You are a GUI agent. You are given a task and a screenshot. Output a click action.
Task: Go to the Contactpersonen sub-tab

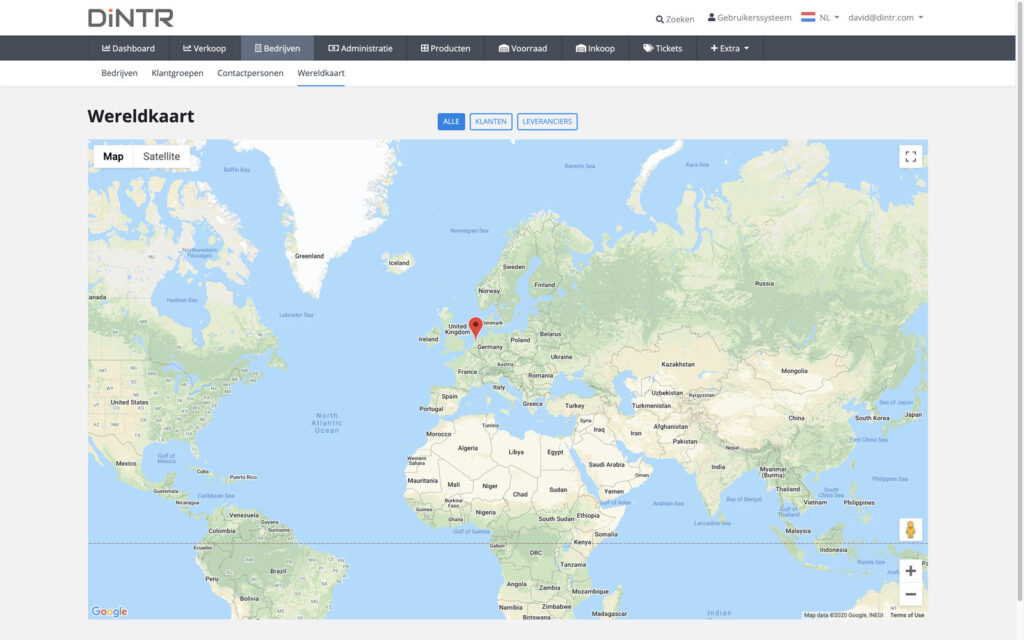(x=250, y=73)
